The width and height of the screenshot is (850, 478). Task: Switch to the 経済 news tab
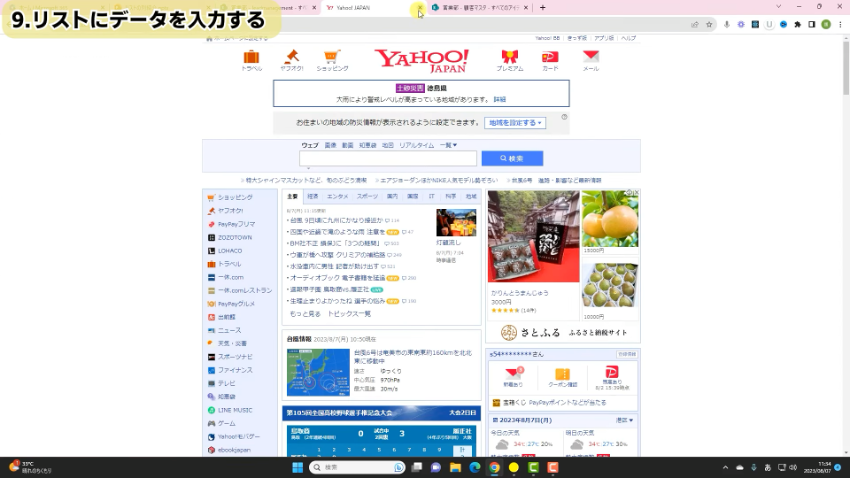(313, 197)
